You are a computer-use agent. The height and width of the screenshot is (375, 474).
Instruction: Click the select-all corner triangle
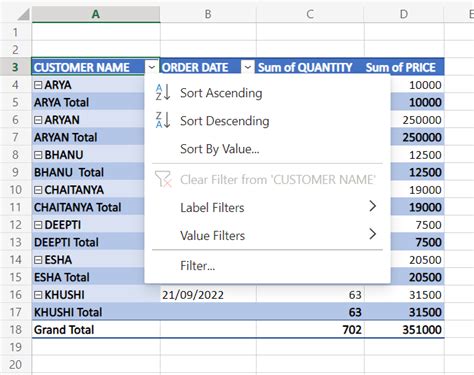tap(23, 14)
